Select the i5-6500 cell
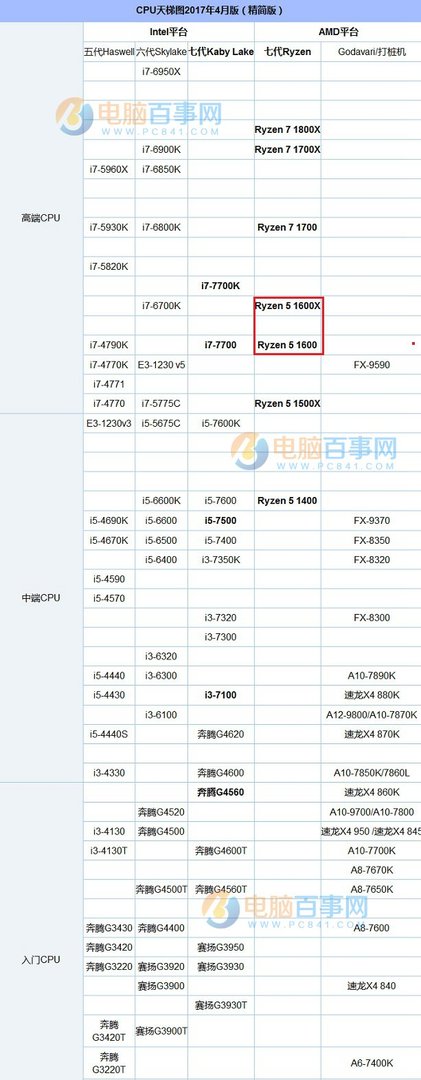The width and height of the screenshot is (421, 1080). click(161, 540)
